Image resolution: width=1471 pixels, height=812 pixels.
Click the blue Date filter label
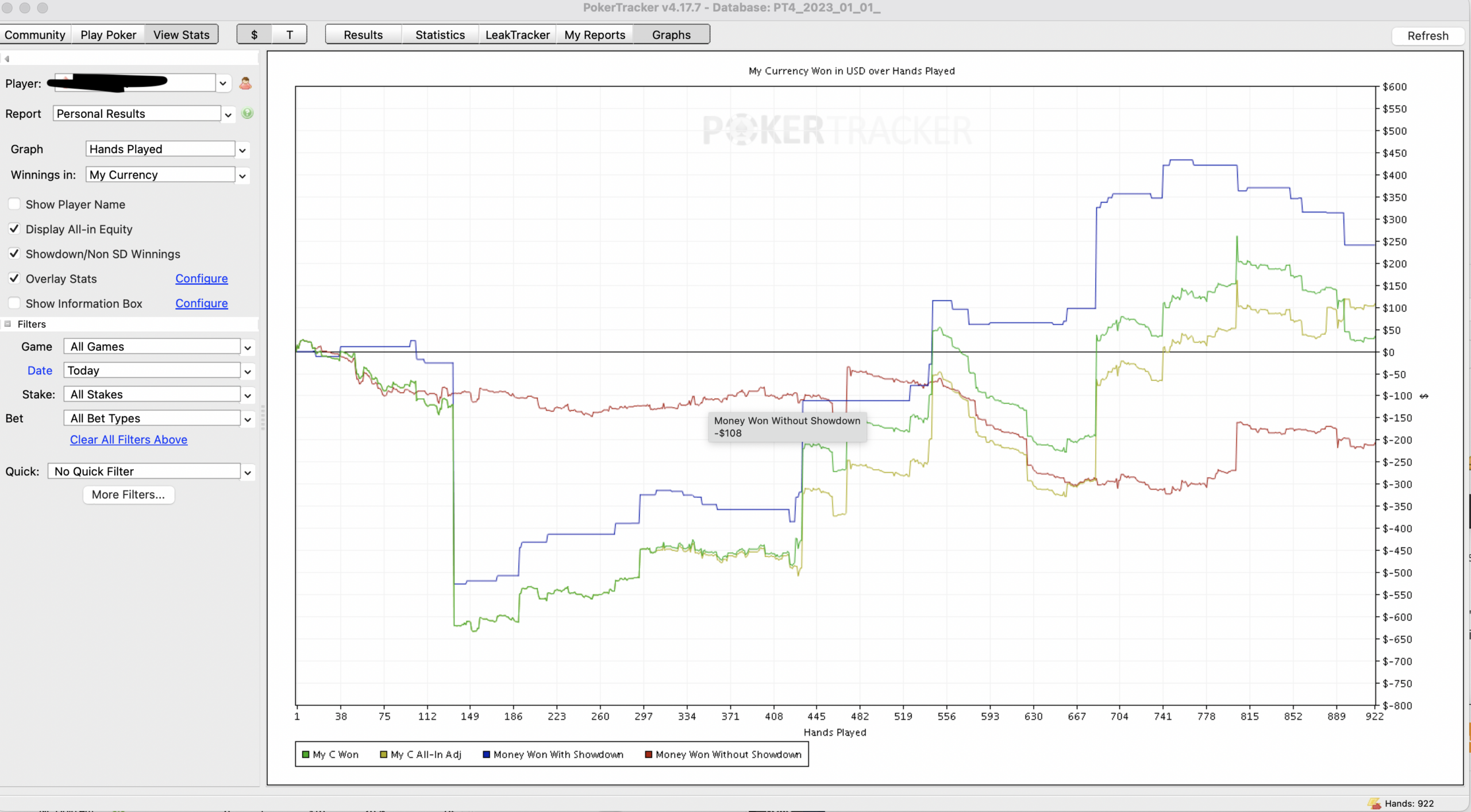40,370
